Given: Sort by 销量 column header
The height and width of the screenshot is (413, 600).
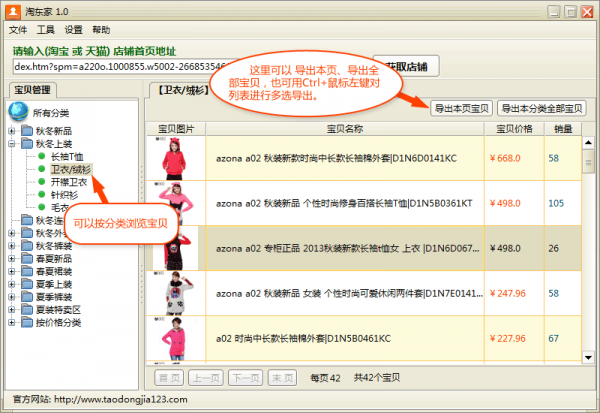Looking at the screenshot, I should pos(563,129).
